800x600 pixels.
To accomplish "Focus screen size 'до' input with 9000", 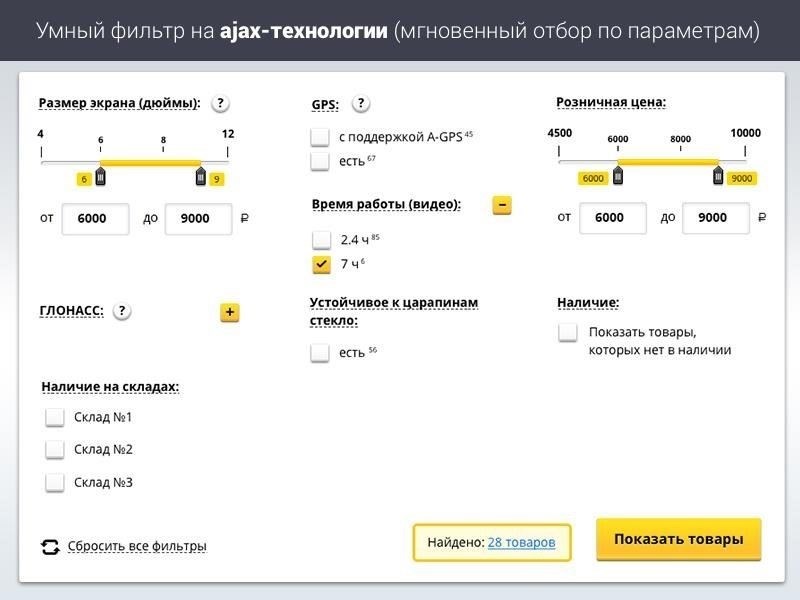I will pos(198,219).
